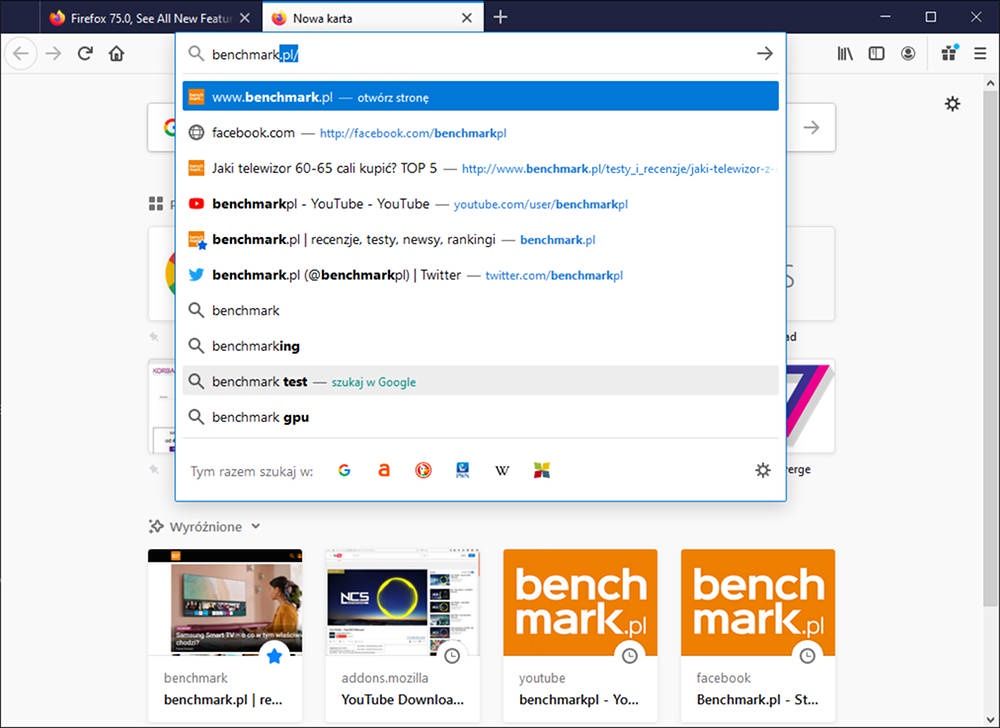Search for 'benchmark gpu' suggestion
This screenshot has height=728, width=1000.
click(480, 417)
